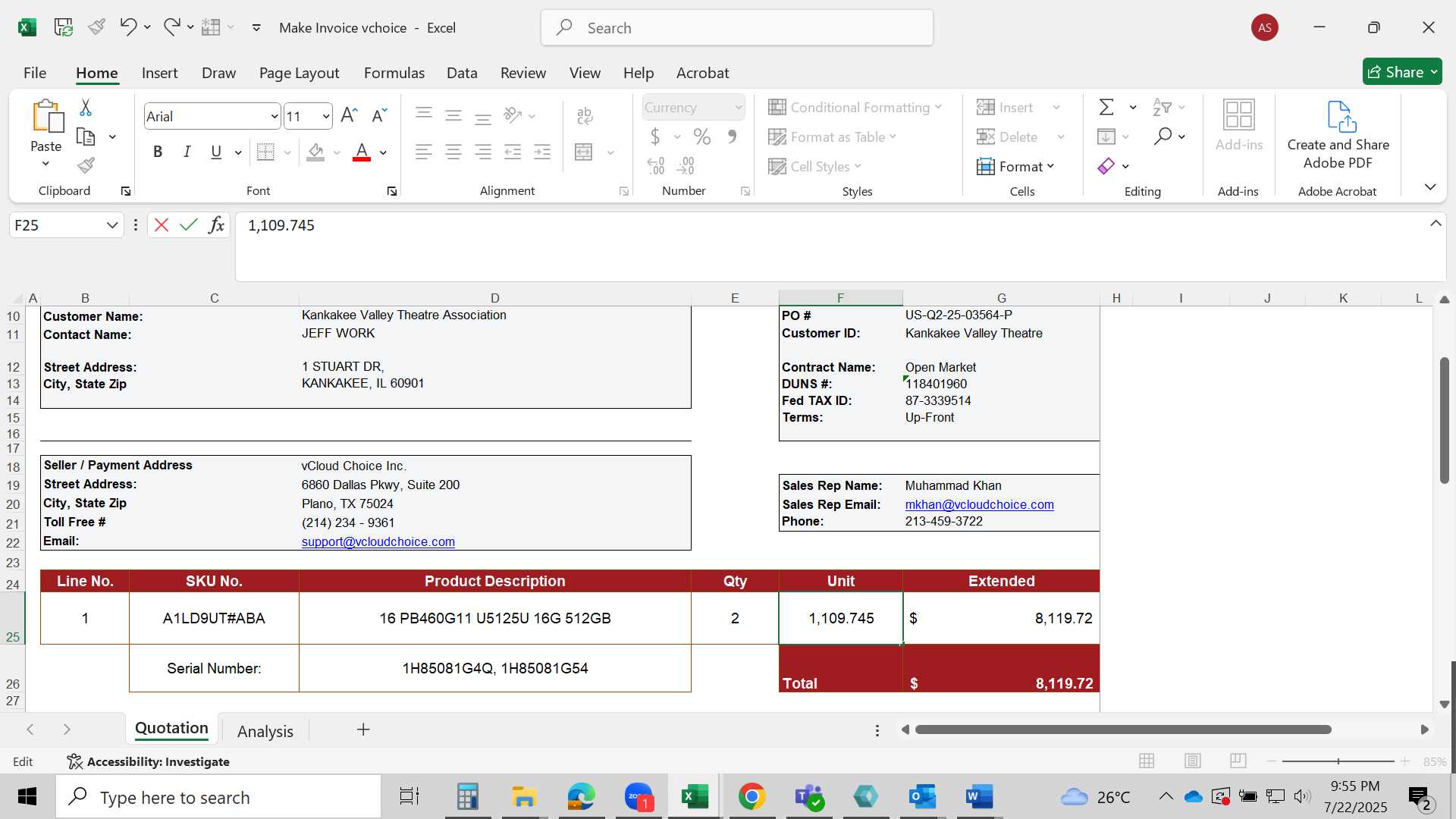The width and height of the screenshot is (1456, 819).
Task: Click the Share button
Action: pyautogui.click(x=1402, y=72)
